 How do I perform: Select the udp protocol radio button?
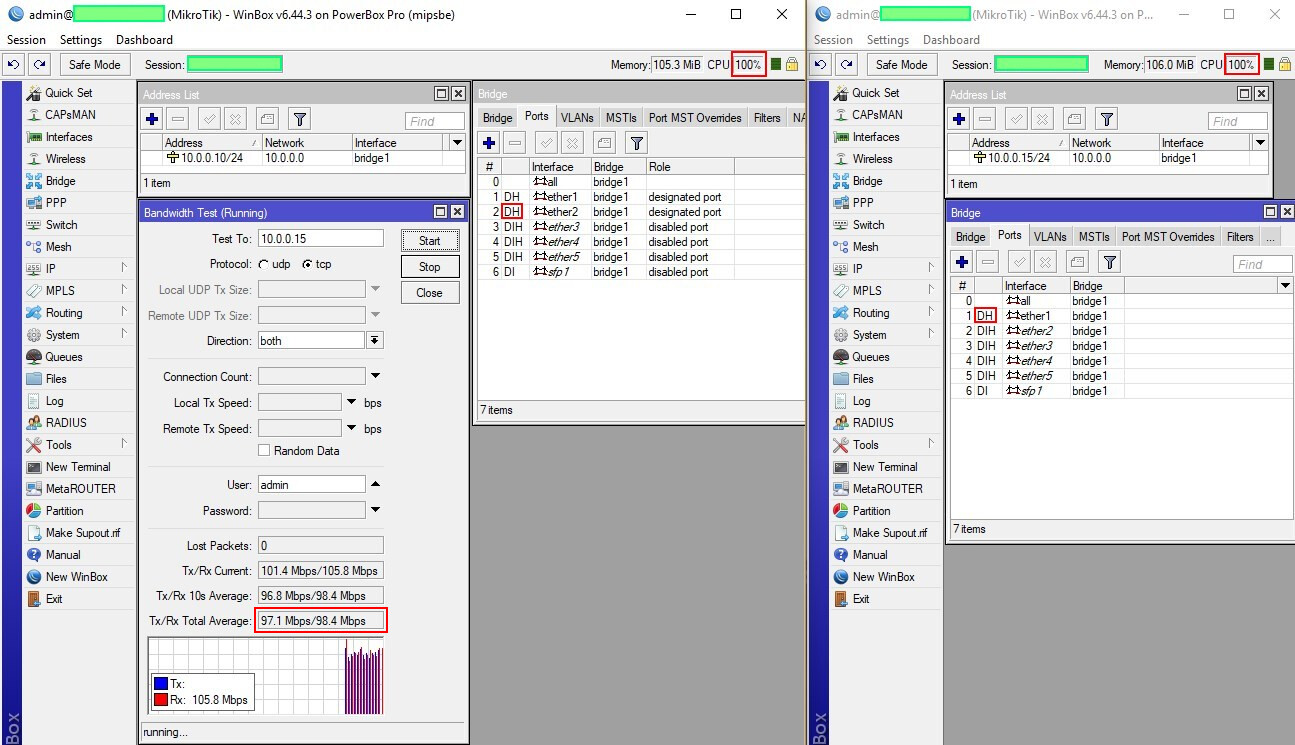coord(264,265)
